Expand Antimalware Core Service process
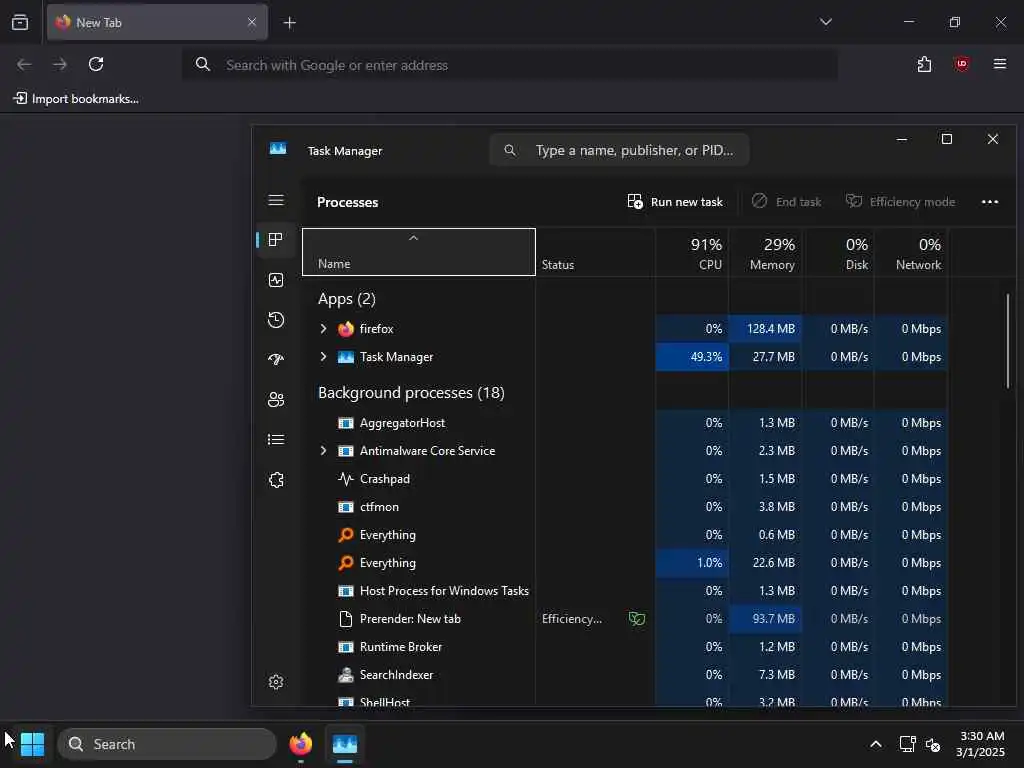1024x768 pixels. point(323,451)
